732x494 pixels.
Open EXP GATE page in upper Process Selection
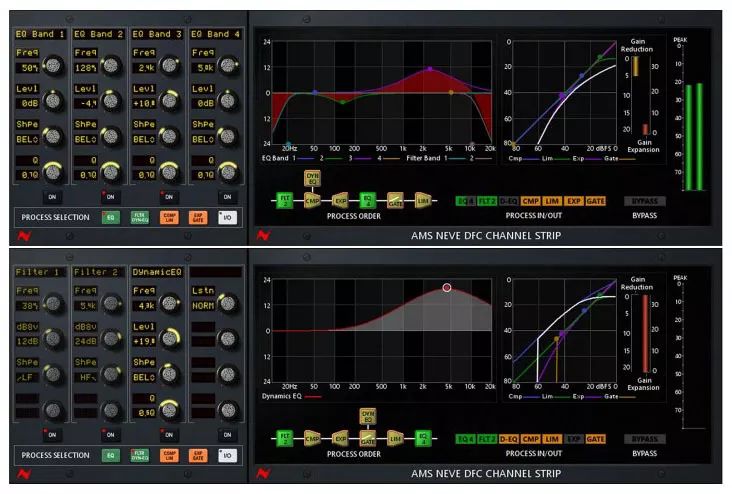click(198, 218)
